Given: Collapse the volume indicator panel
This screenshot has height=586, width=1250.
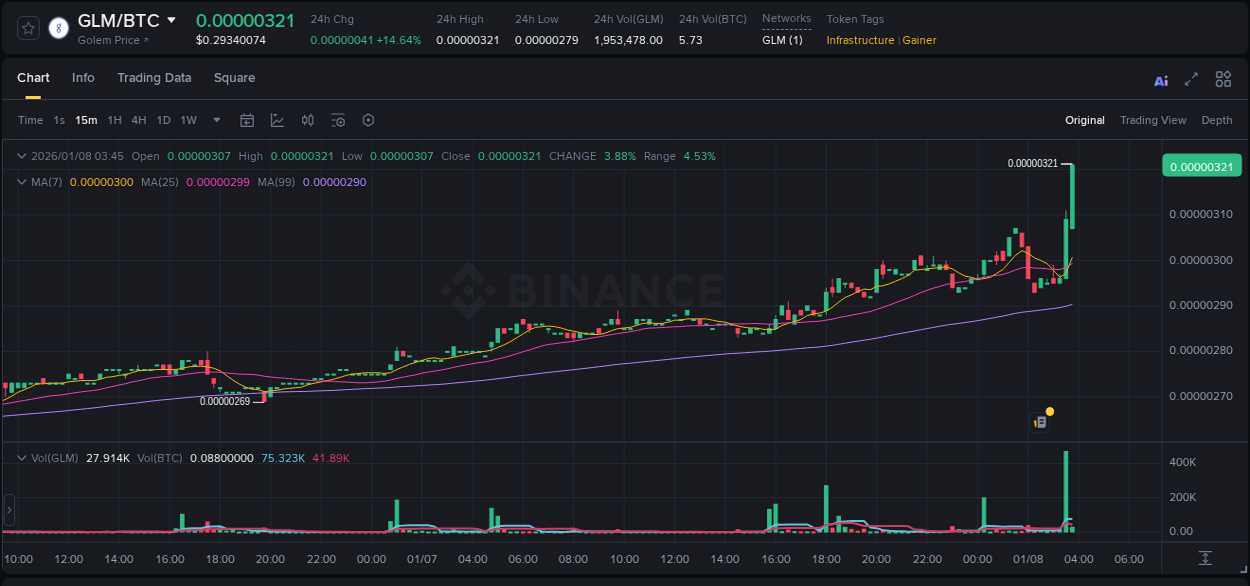Looking at the screenshot, I should click(x=20, y=458).
